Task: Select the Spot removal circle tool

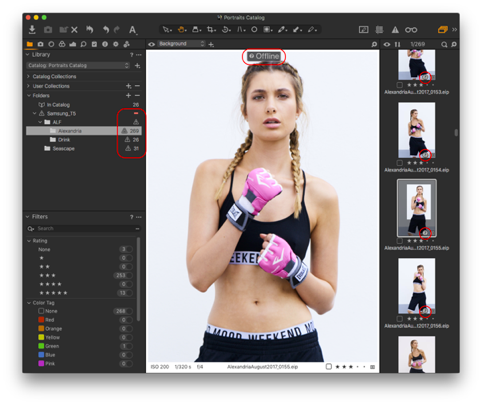Action: coord(254,30)
